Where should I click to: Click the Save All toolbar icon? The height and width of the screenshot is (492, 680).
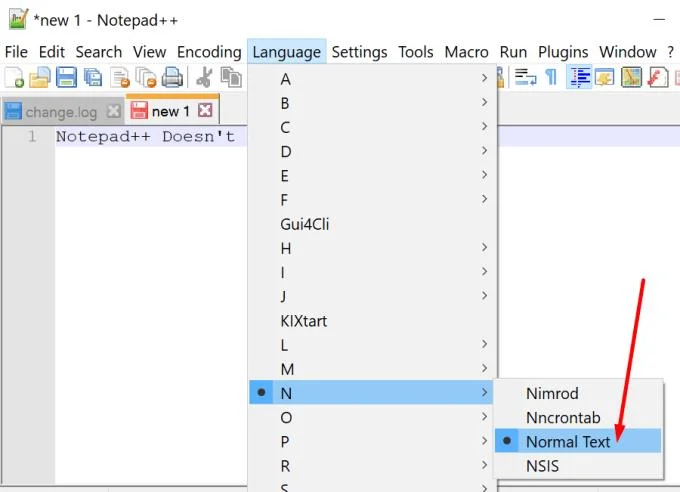click(93, 77)
